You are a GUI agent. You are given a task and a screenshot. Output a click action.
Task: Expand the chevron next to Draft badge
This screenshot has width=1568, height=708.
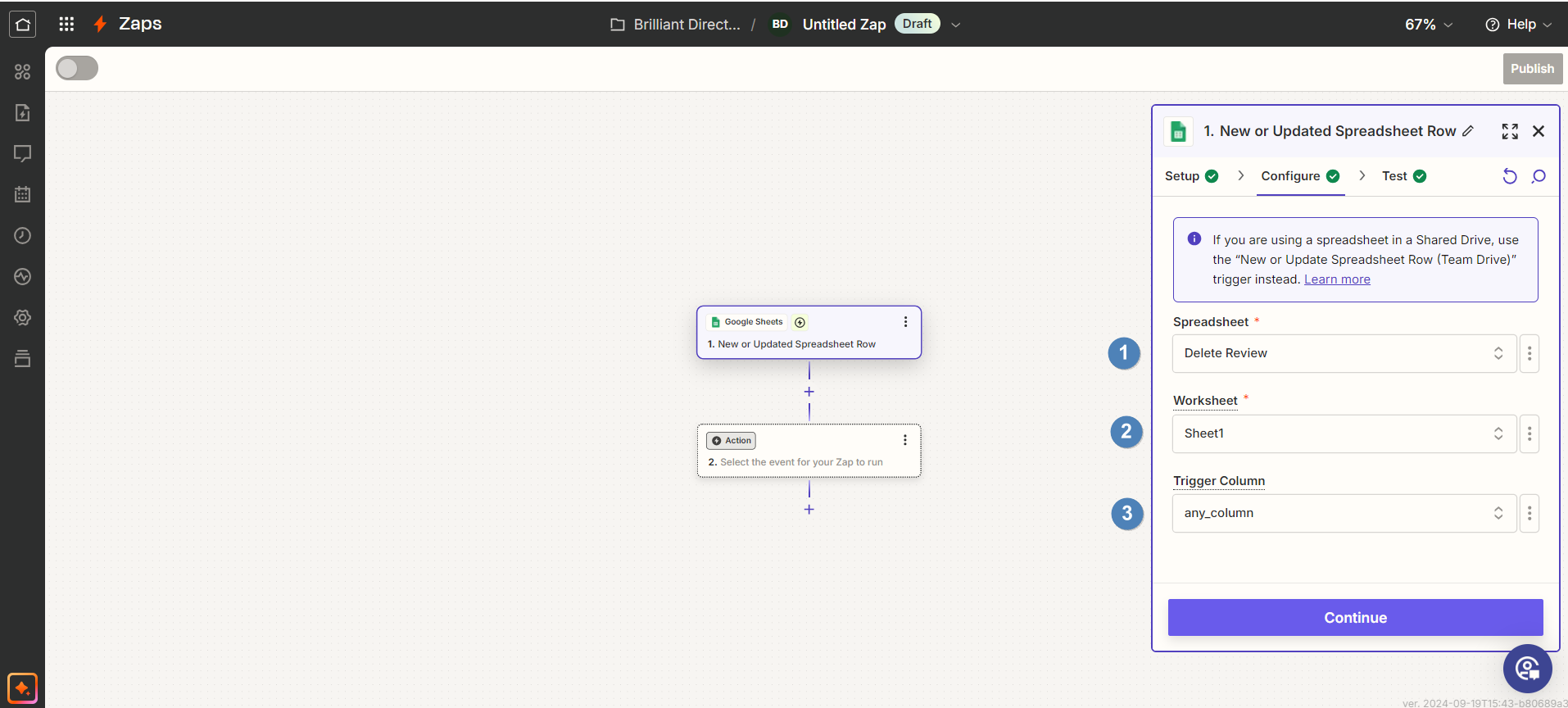(x=955, y=25)
